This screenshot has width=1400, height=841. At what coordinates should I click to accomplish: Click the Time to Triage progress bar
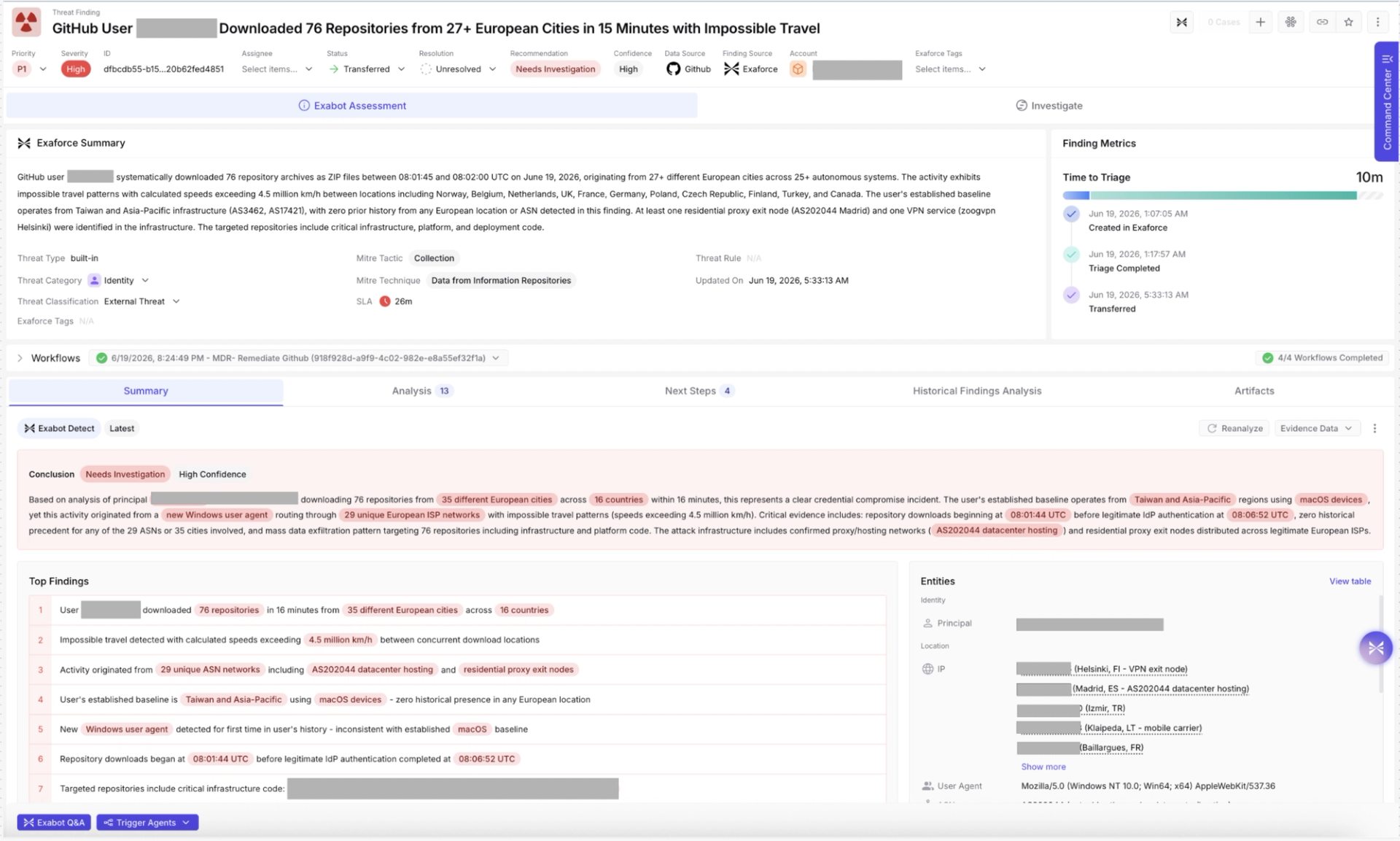[x=1222, y=195]
